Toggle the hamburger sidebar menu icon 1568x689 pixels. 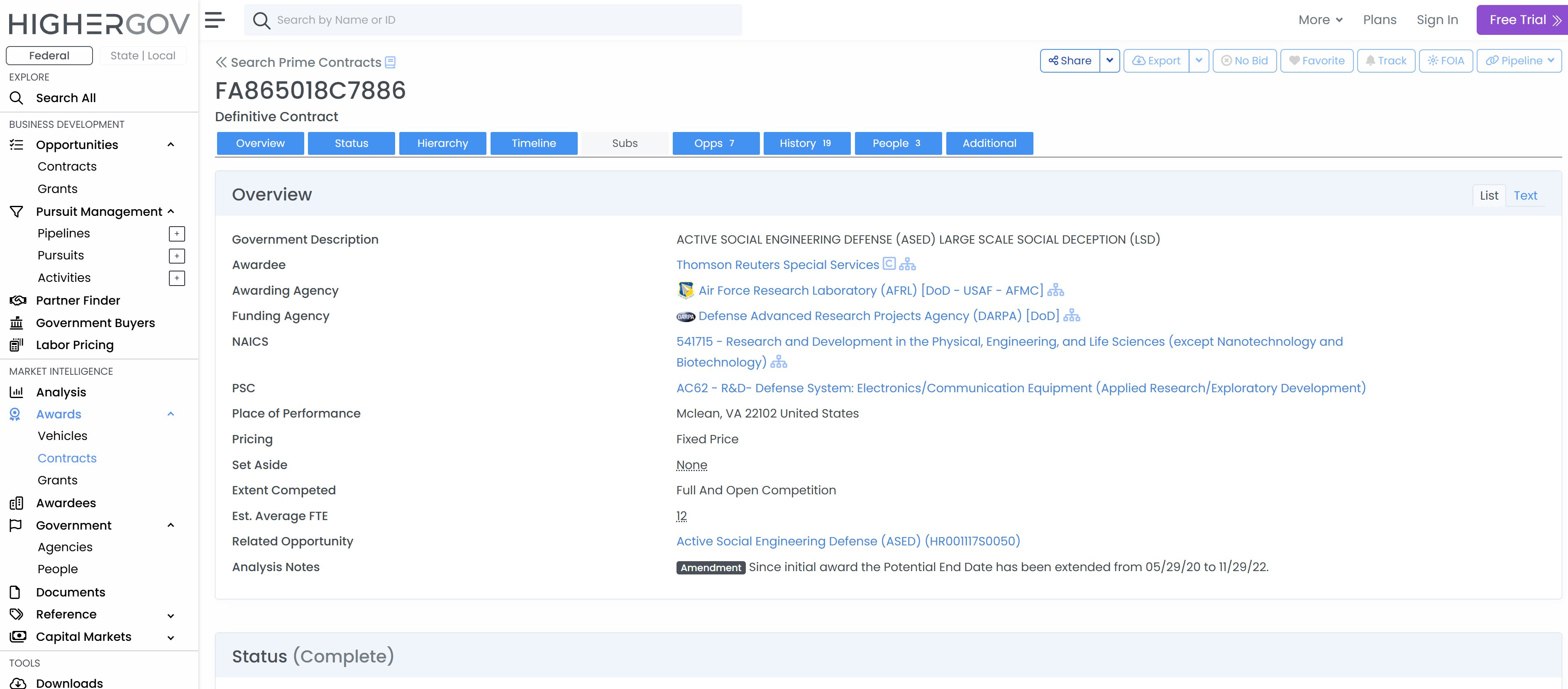[215, 20]
